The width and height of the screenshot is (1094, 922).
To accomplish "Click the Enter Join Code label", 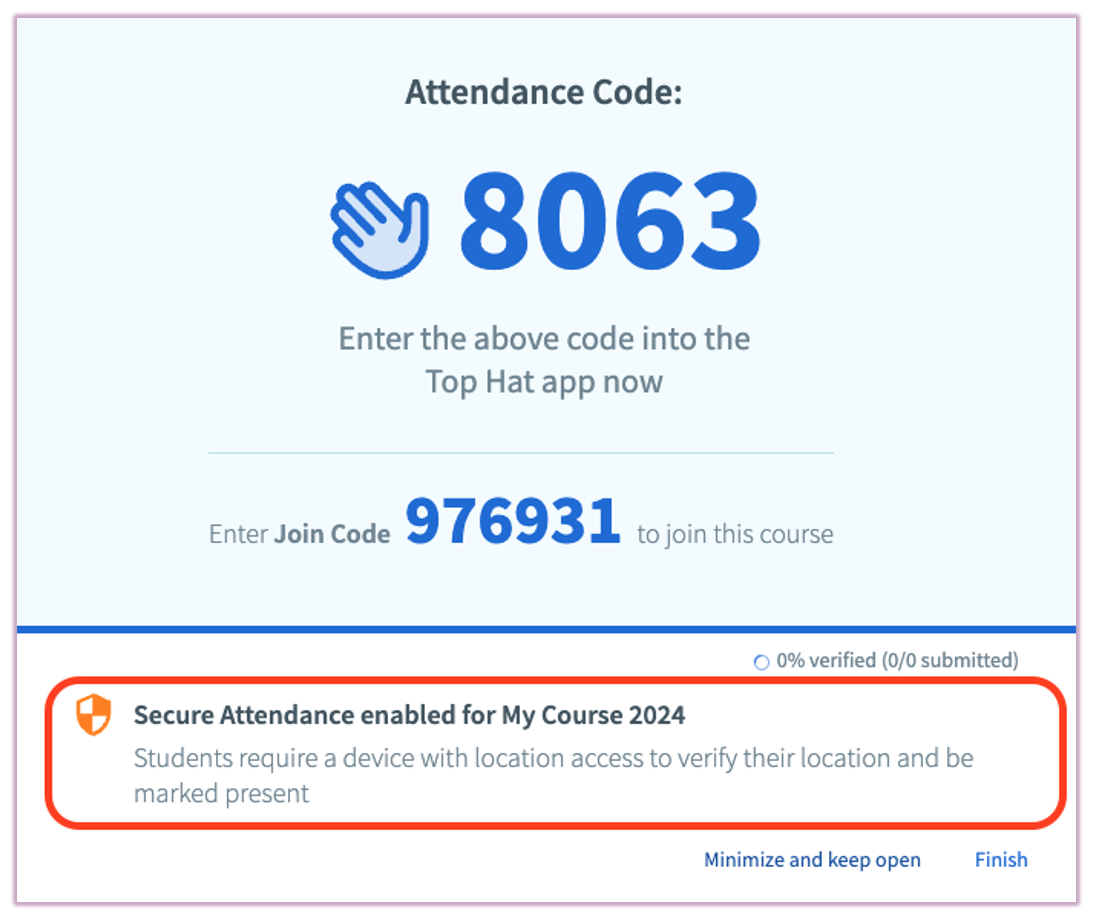I will (x=301, y=533).
